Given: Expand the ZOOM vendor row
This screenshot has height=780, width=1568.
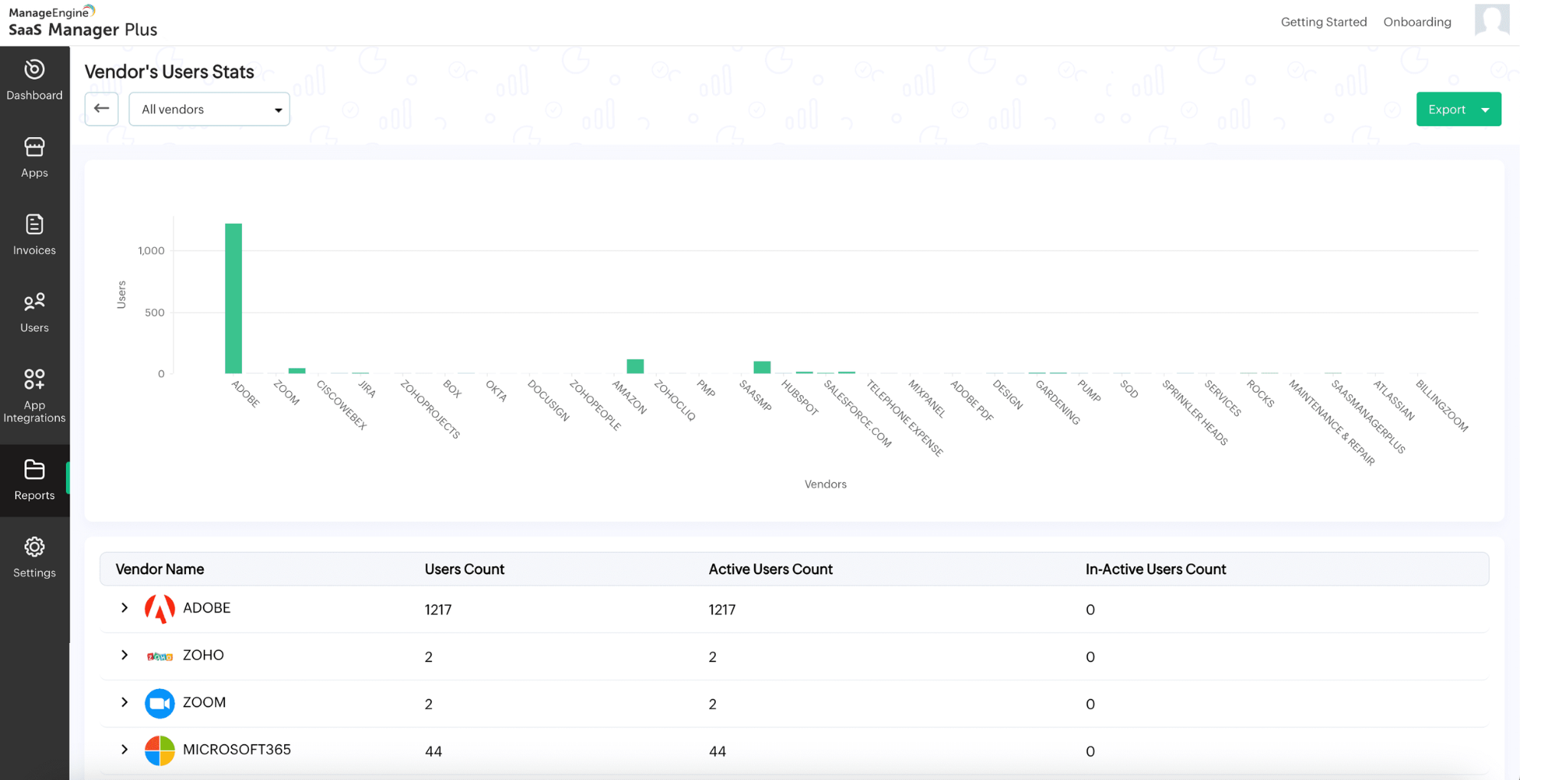Looking at the screenshot, I should pos(125,702).
